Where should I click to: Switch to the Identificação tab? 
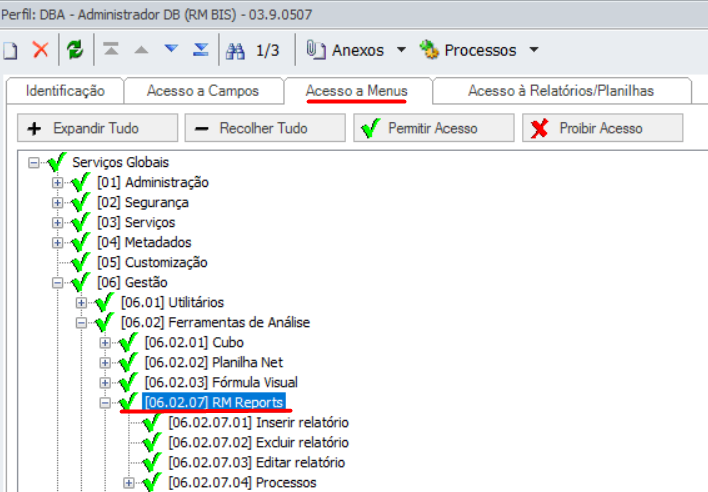[65, 91]
